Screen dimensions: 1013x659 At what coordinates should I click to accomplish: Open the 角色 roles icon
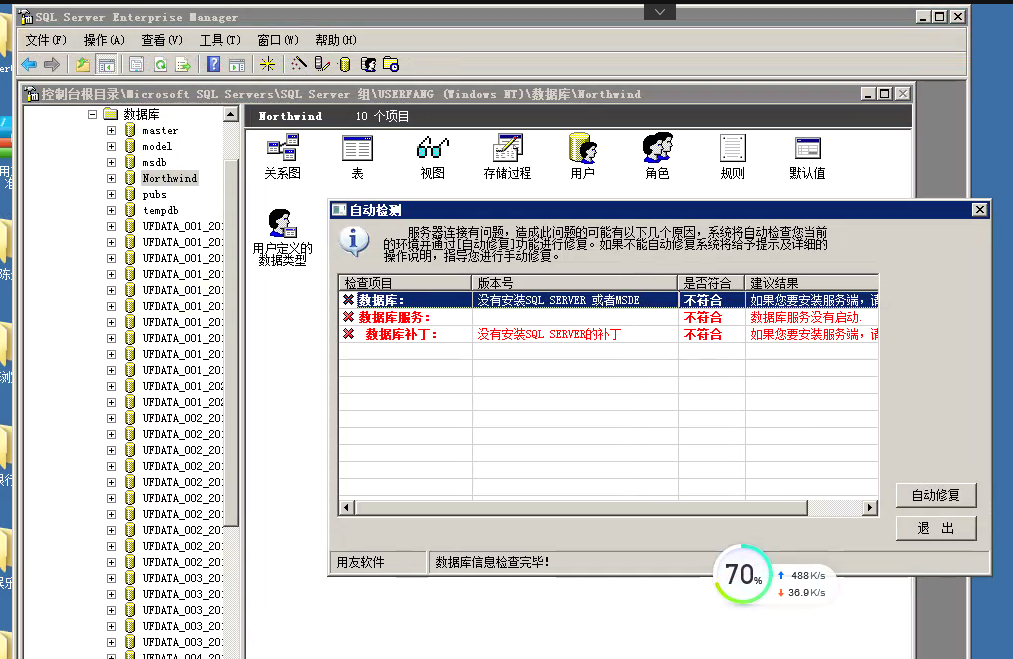657,156
